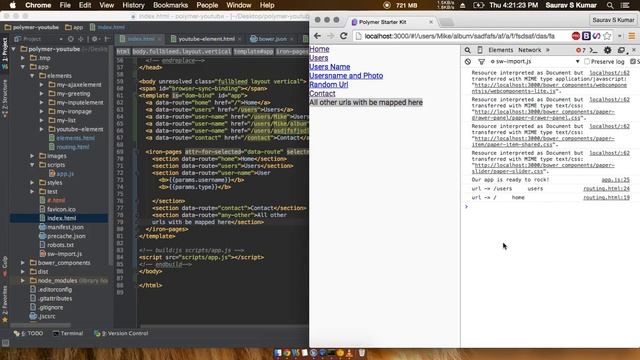Open Finder from the Dock

278,353
